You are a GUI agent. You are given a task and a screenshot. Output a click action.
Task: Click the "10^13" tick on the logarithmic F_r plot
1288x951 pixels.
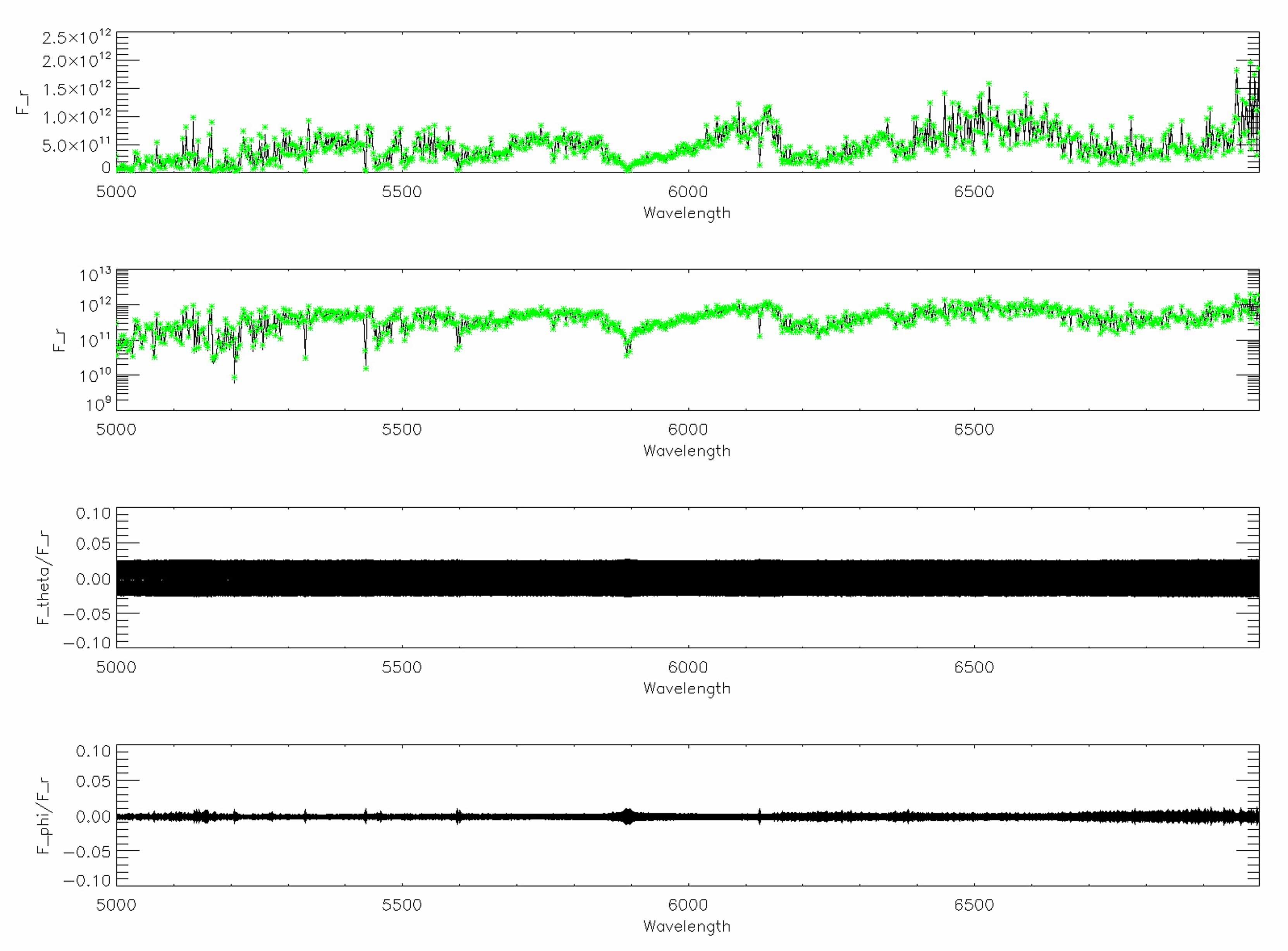(x=95, y=275)
